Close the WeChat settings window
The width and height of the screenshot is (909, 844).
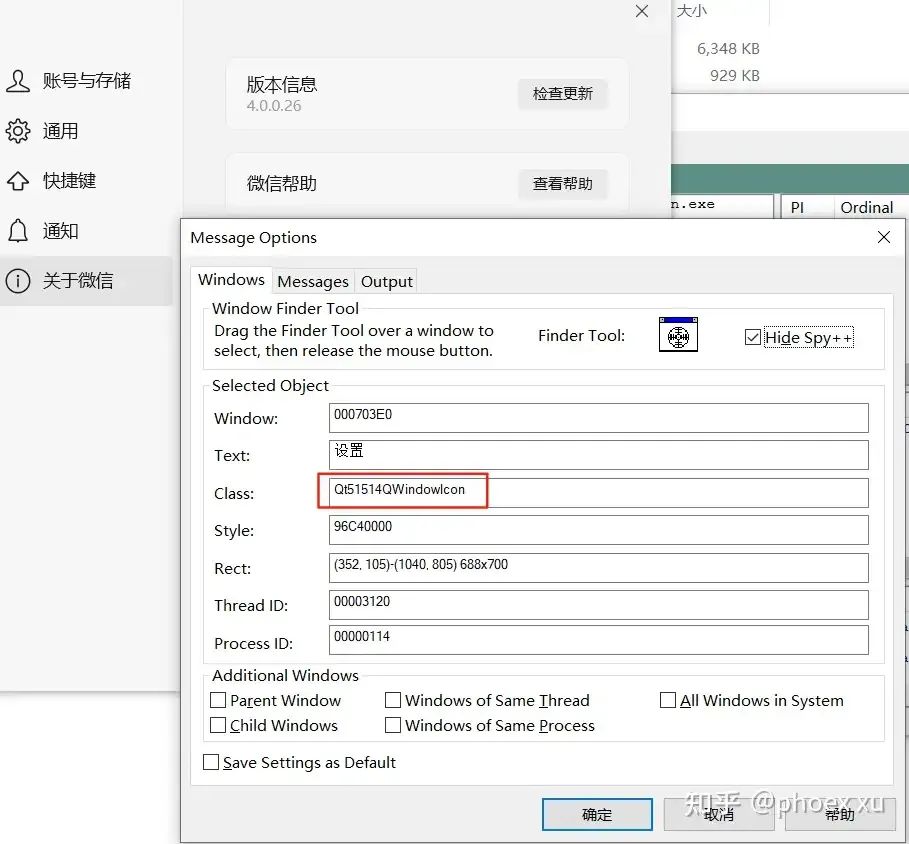642,11
